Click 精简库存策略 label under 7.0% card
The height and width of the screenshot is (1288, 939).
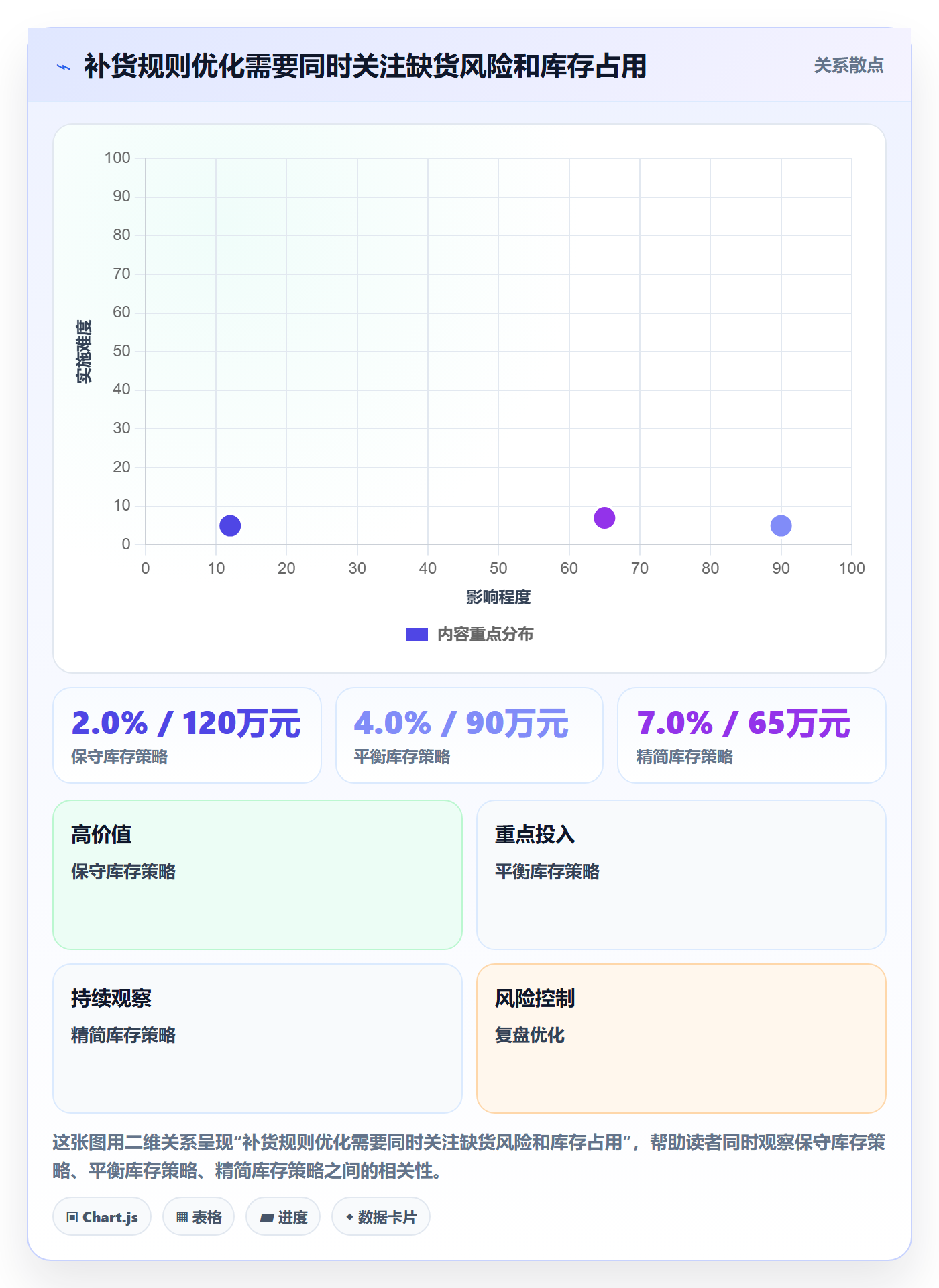point(684,757)
